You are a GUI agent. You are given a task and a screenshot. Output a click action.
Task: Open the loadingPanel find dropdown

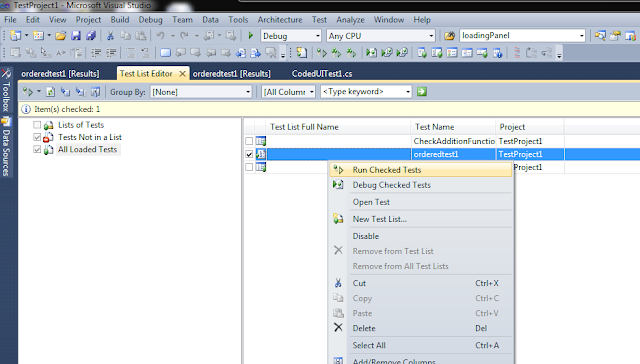582,36
